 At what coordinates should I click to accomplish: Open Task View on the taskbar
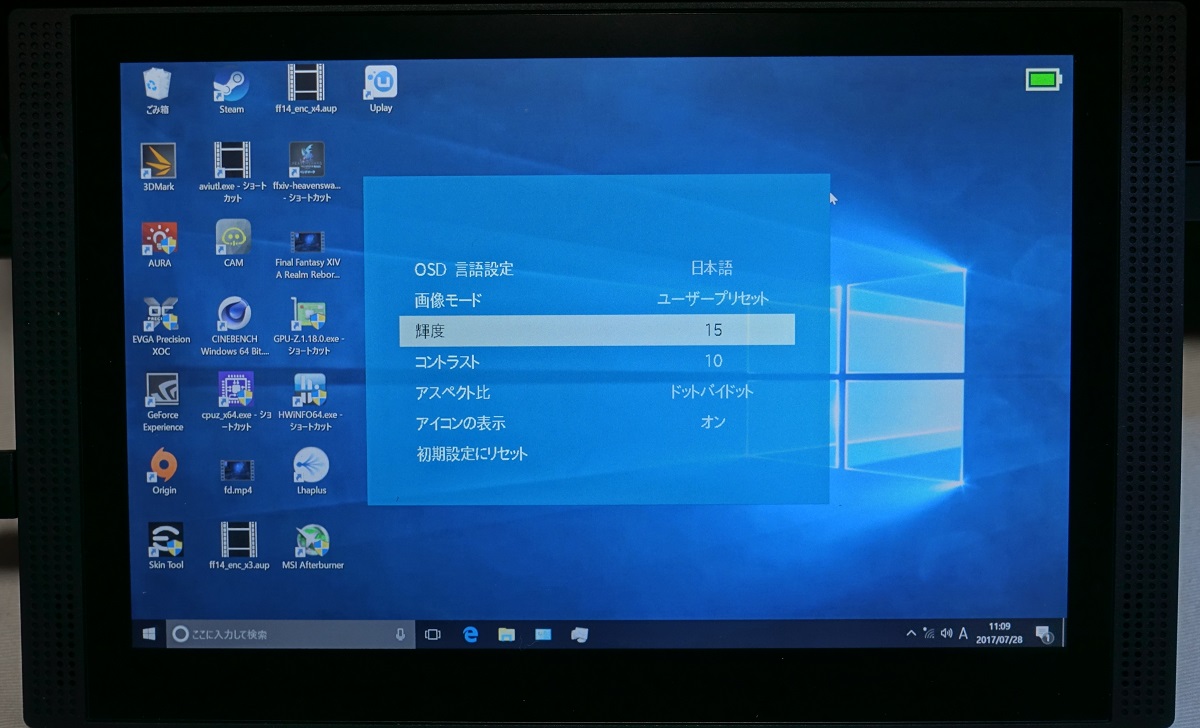tap(433, 634)
